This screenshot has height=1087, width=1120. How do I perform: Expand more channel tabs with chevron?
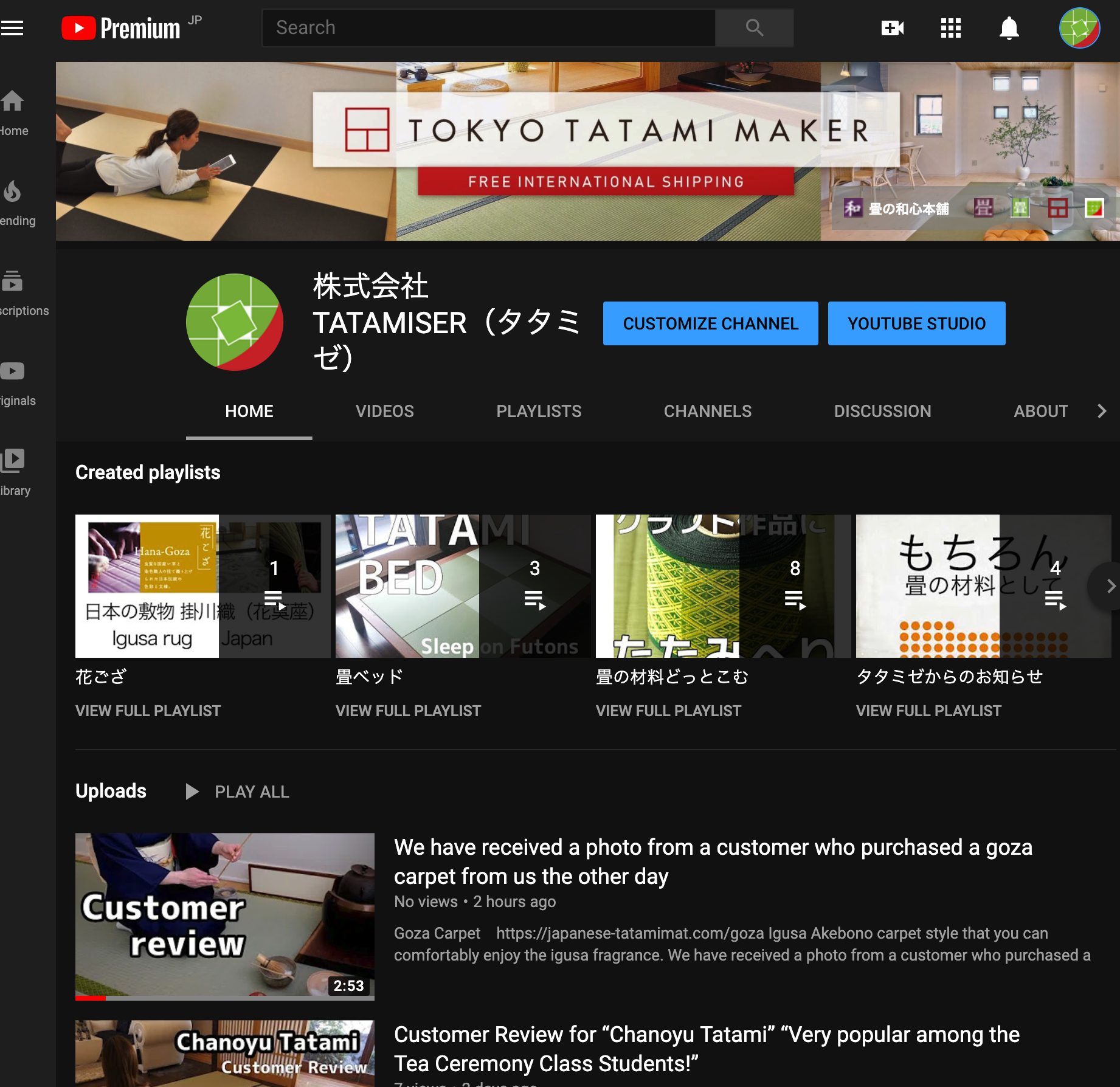1102,412
